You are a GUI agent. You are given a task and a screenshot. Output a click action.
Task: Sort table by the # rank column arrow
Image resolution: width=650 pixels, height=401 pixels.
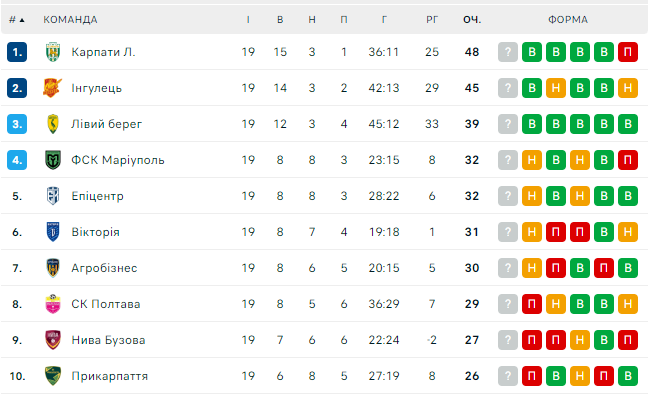pos(24,19)
